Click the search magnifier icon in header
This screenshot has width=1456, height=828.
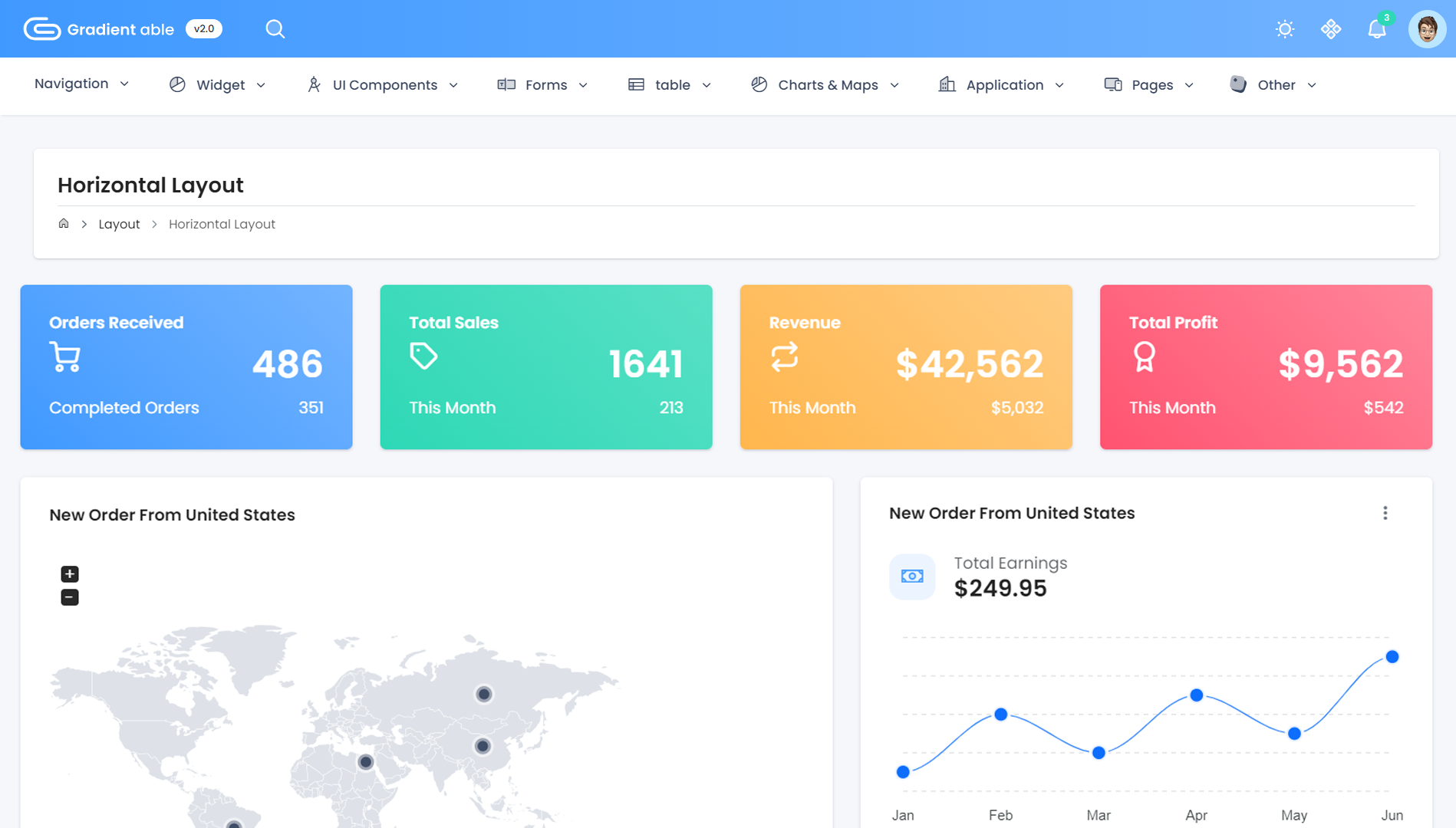pyautogui.click(x=275, y=29)
